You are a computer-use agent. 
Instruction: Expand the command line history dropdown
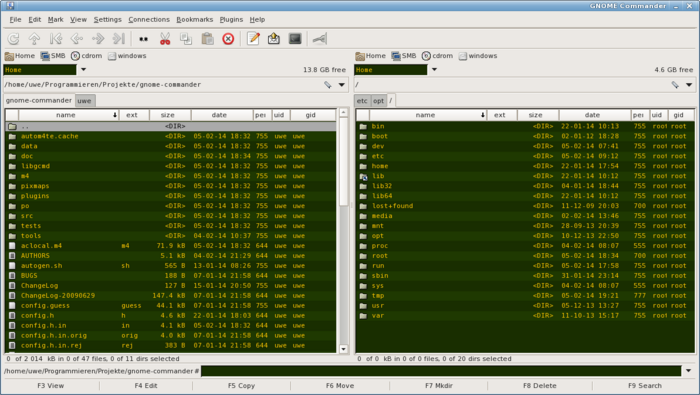688,371
